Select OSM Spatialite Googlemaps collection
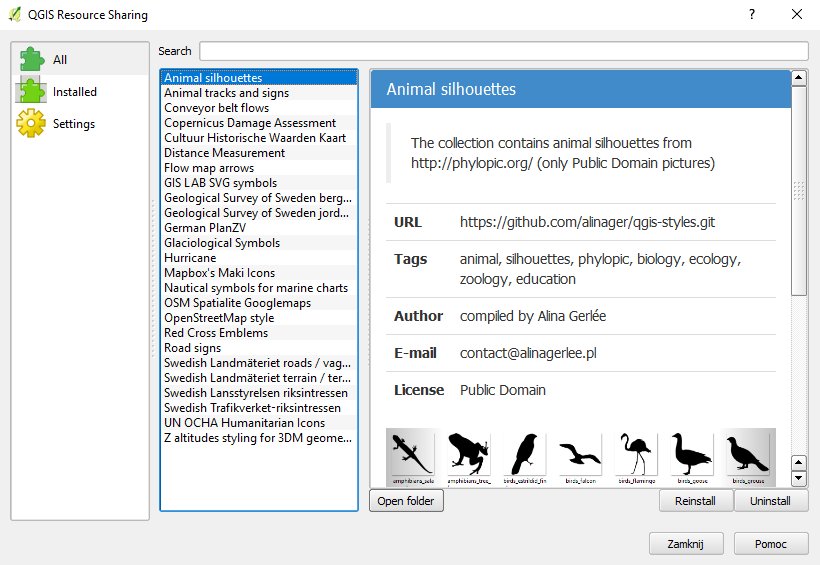This screenshot has width=820, height=565. 259,303
